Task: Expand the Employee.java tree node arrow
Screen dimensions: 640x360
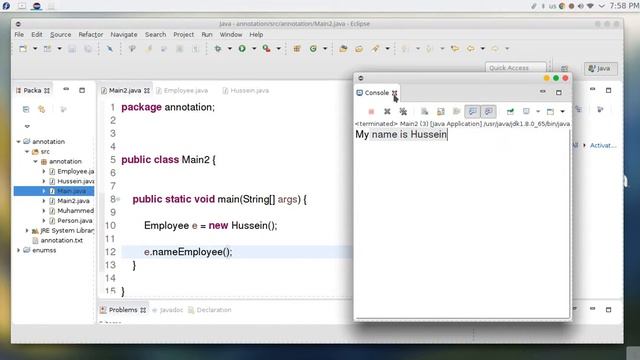Action: (44, 171)
